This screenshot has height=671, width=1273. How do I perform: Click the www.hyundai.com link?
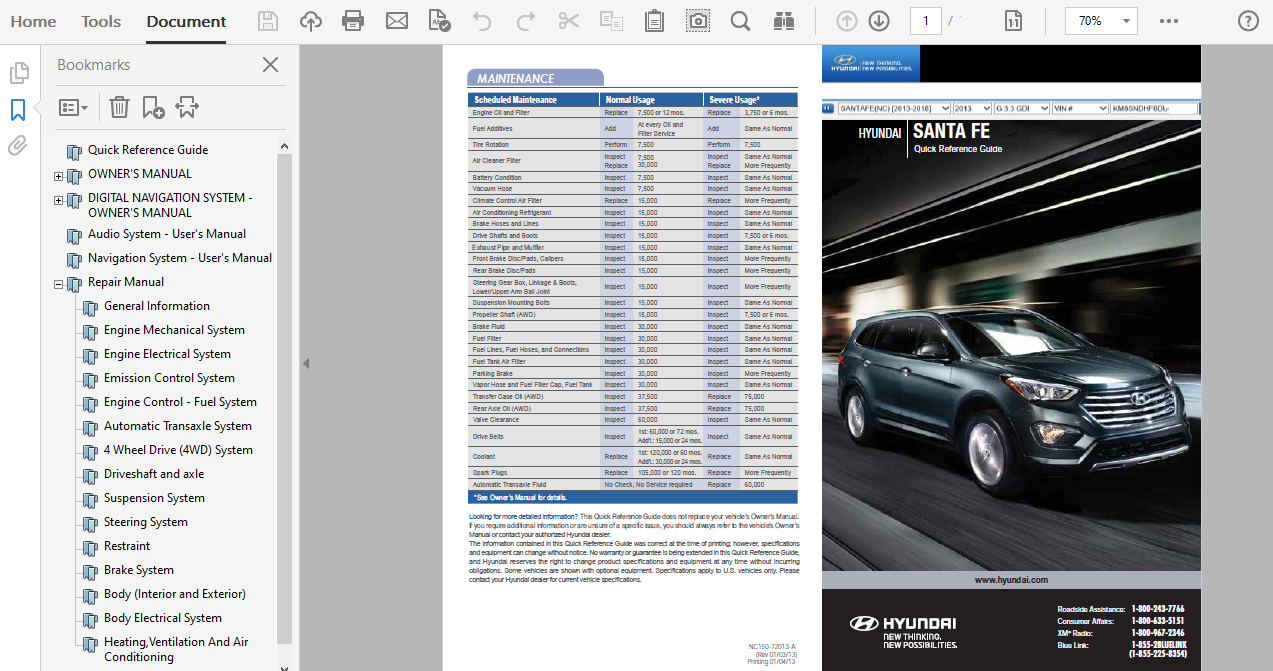click(1011, 580)
